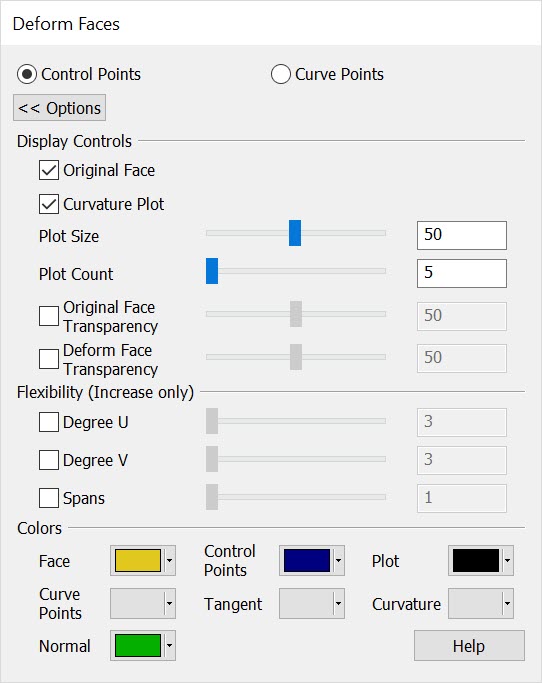The width and height of the screenshot is (542, 683).
Task: Uncheck the Original Face checkbox
Action: (49, 170)
